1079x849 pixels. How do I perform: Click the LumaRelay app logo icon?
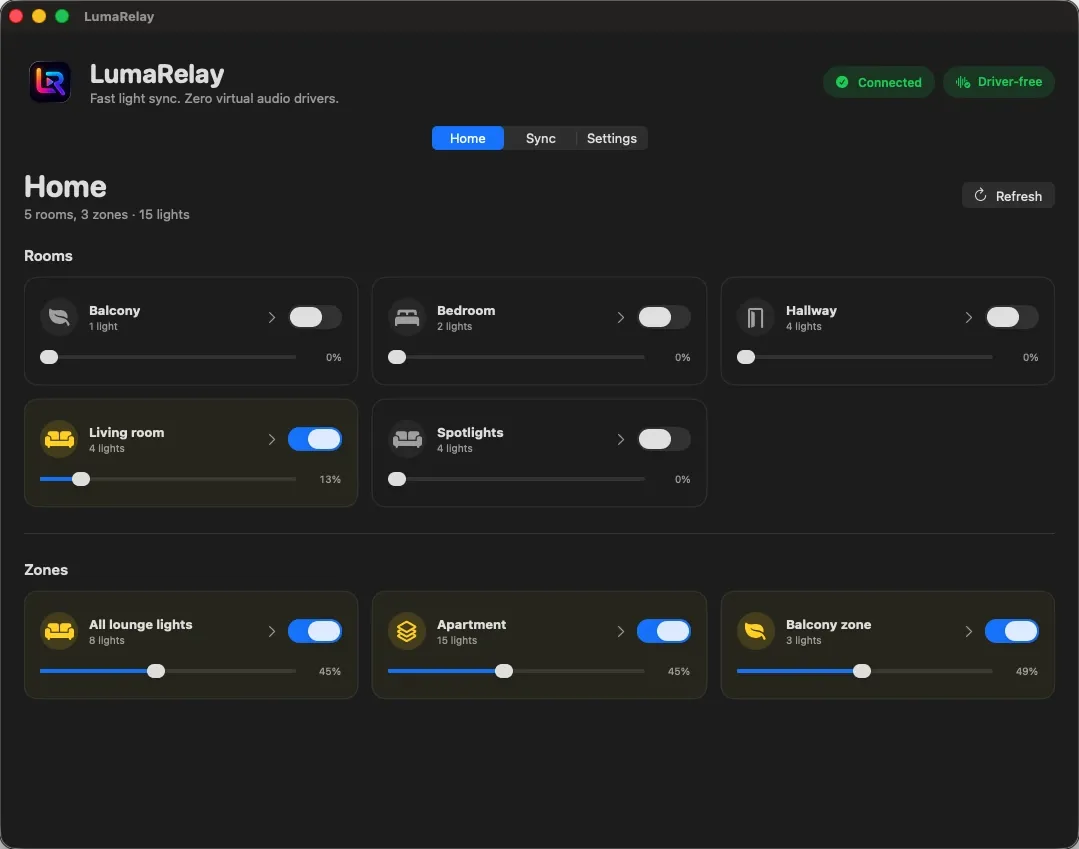point(50,82)
